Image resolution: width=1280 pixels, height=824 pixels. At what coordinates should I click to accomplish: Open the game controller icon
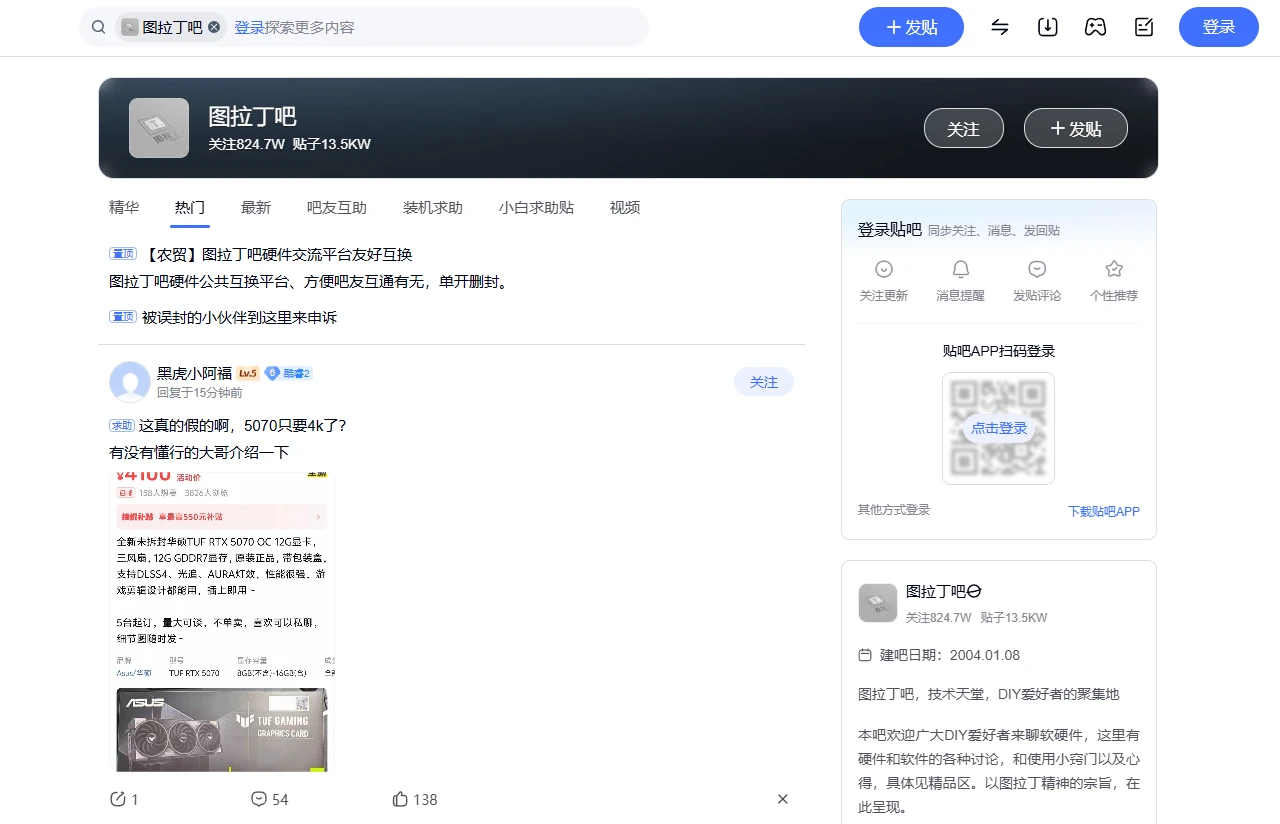click(x=1096, y=27)
